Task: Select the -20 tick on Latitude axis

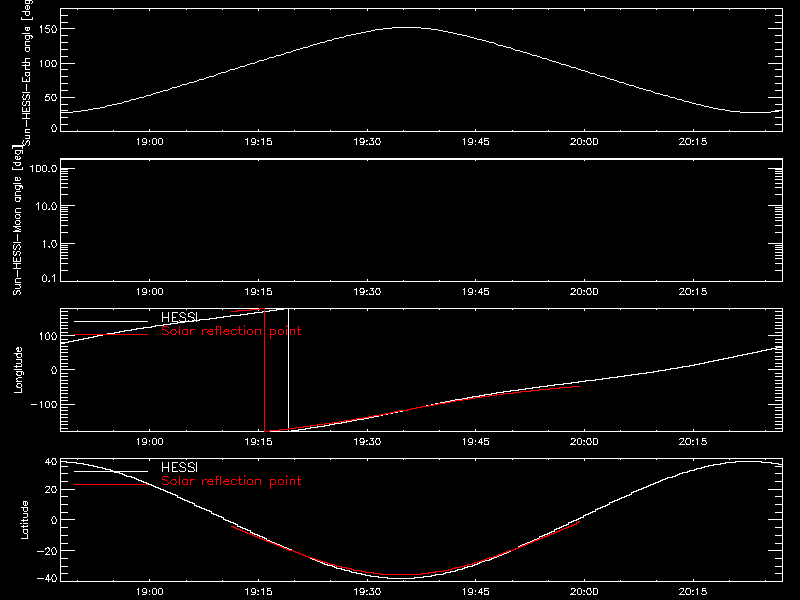Action: pyautogui.click(x=47, y=551)
